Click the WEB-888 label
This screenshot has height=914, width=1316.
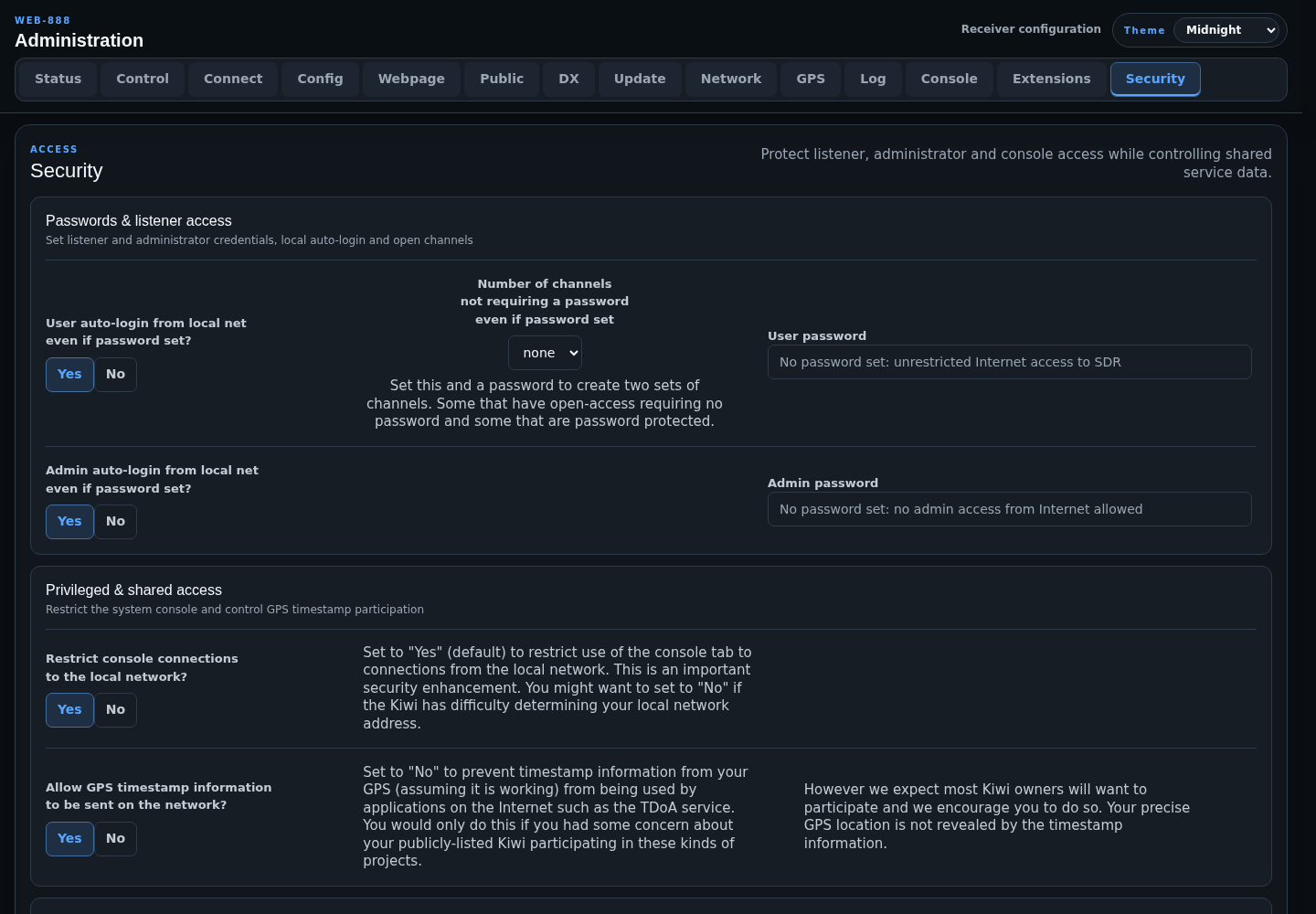point(42,20)
